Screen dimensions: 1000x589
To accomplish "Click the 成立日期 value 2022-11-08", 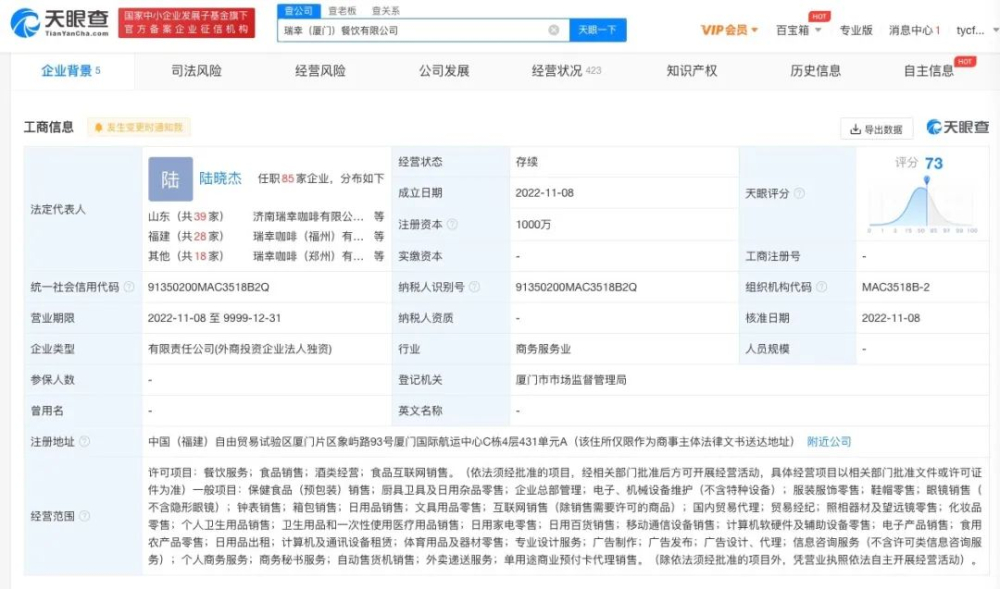I will pyautogui.click(x=545, y=193).
